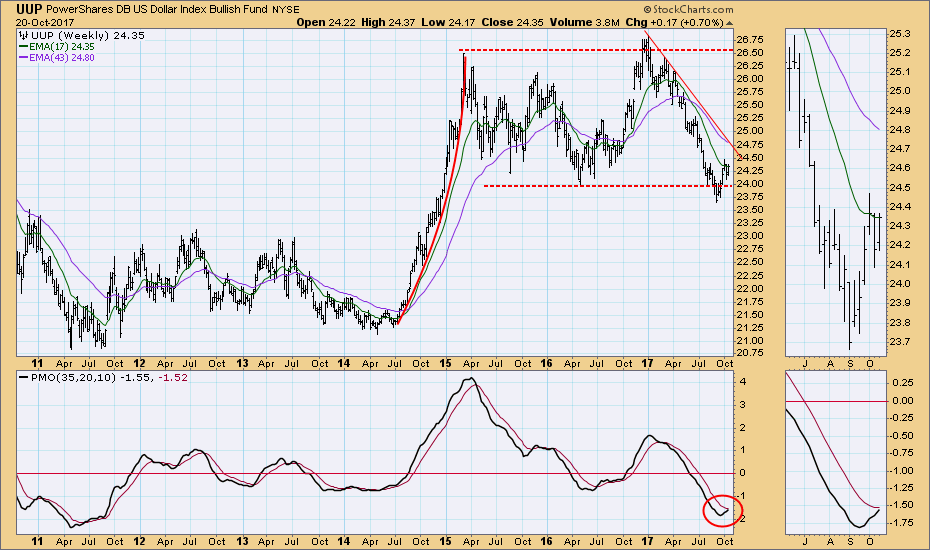The width and height of the screenshot is (930, 550).
Task: Select the Low 24.17 value
Action: coord(448,23)
